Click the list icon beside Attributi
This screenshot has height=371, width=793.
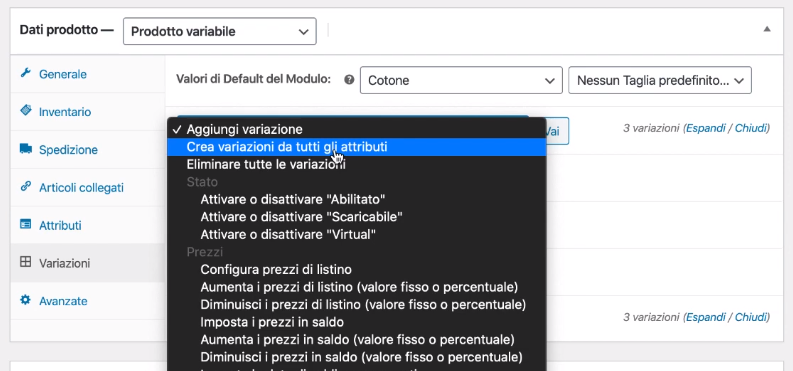tap(25, 224)
